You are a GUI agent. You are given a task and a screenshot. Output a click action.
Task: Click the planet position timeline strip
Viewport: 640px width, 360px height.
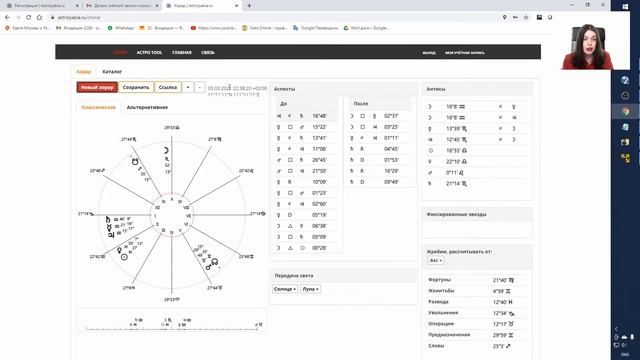coord(172,321)
